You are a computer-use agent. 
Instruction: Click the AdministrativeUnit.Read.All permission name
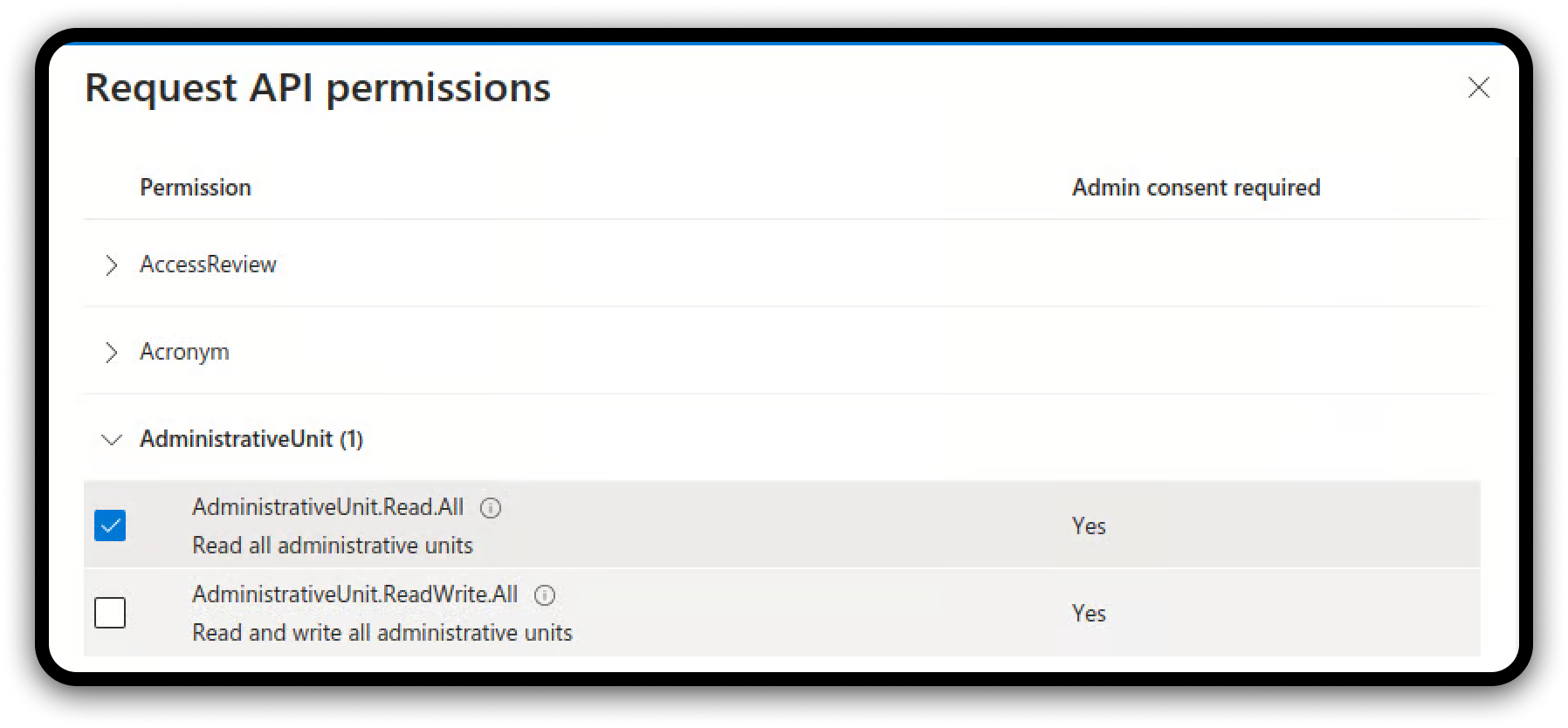click(x=327, y=507)
